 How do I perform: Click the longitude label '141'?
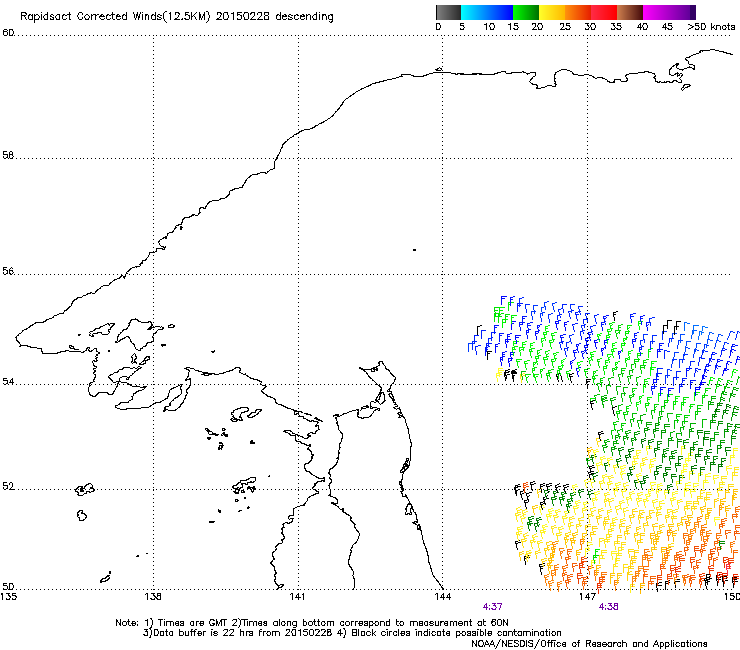point(297,597)
